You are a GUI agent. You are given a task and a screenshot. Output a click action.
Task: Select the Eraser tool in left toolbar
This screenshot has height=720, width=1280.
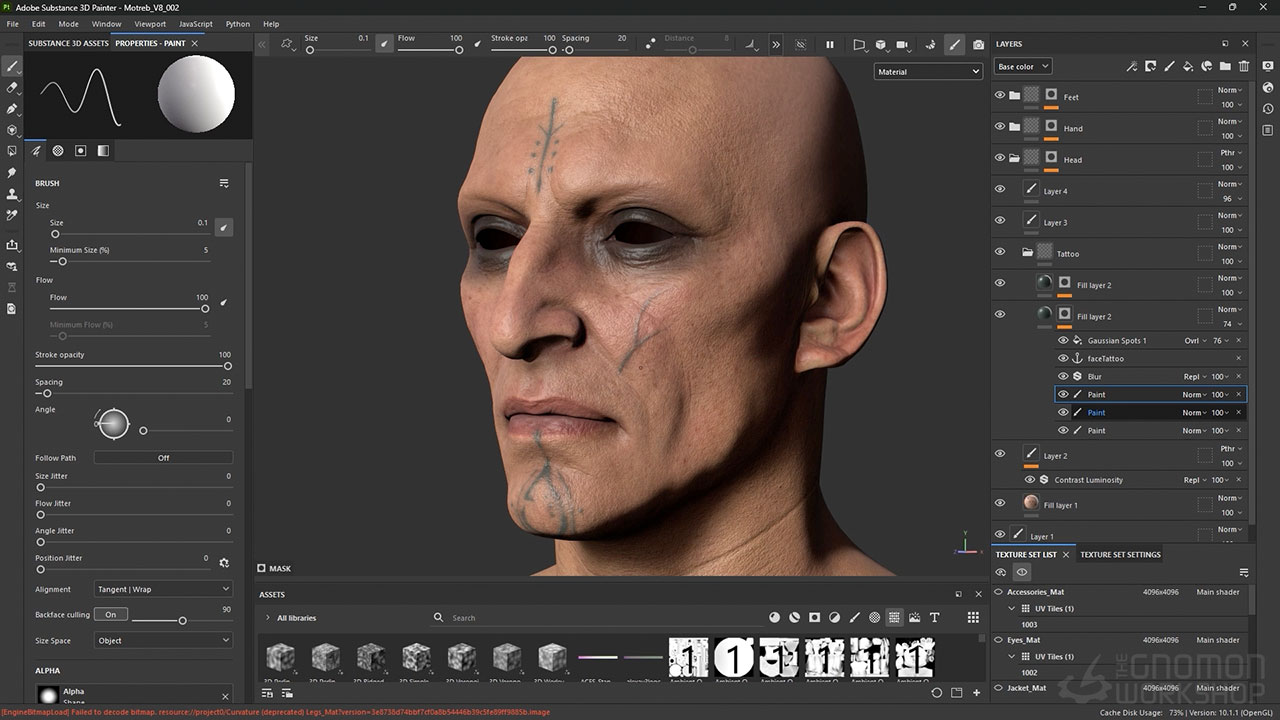click(x=12, y=88)
